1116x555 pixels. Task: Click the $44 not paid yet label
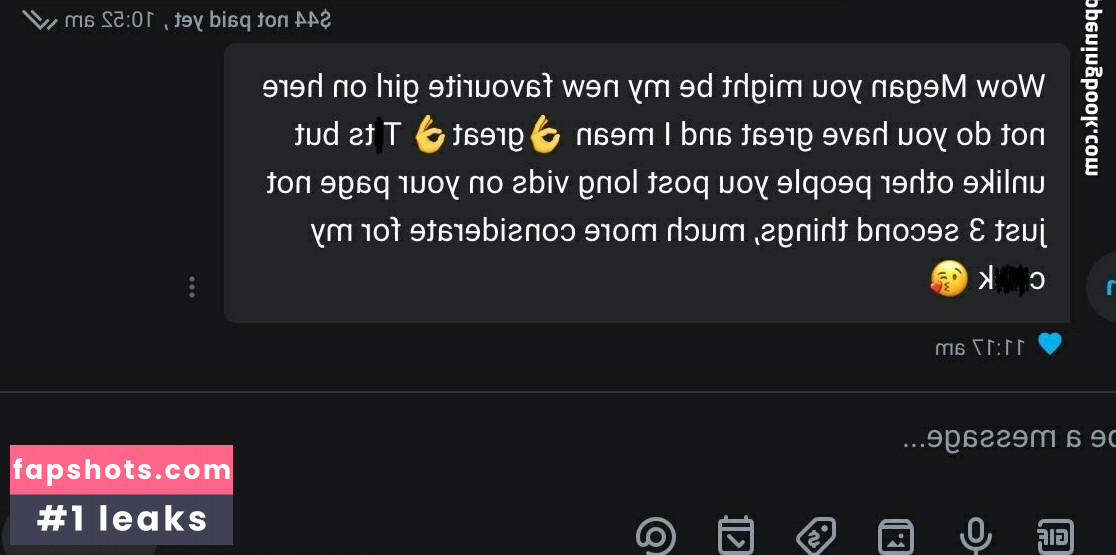pyautogui.click(x=250, y=20)
